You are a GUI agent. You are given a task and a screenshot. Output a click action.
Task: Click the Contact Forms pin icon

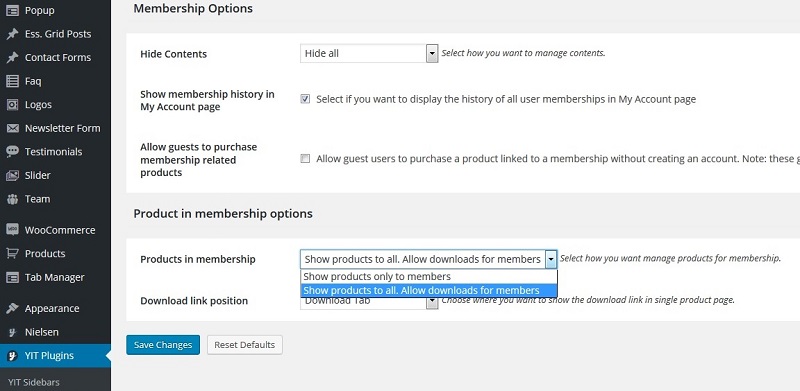(x=12, y=57)
